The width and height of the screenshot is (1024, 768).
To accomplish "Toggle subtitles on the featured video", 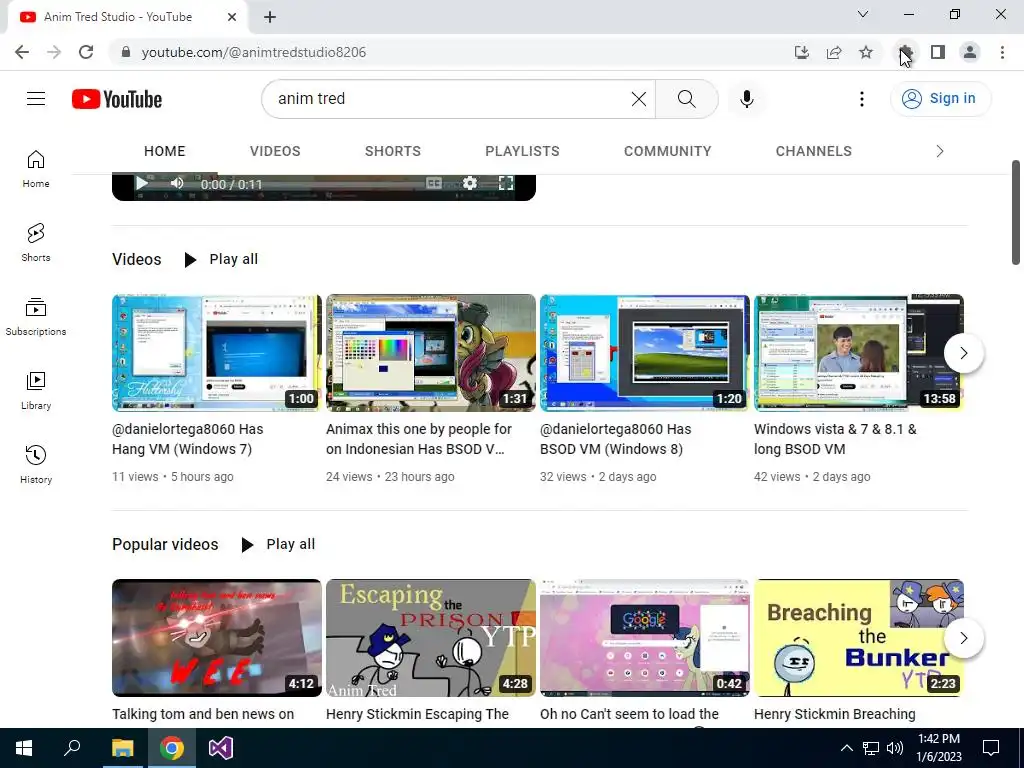I will point(434,184).
